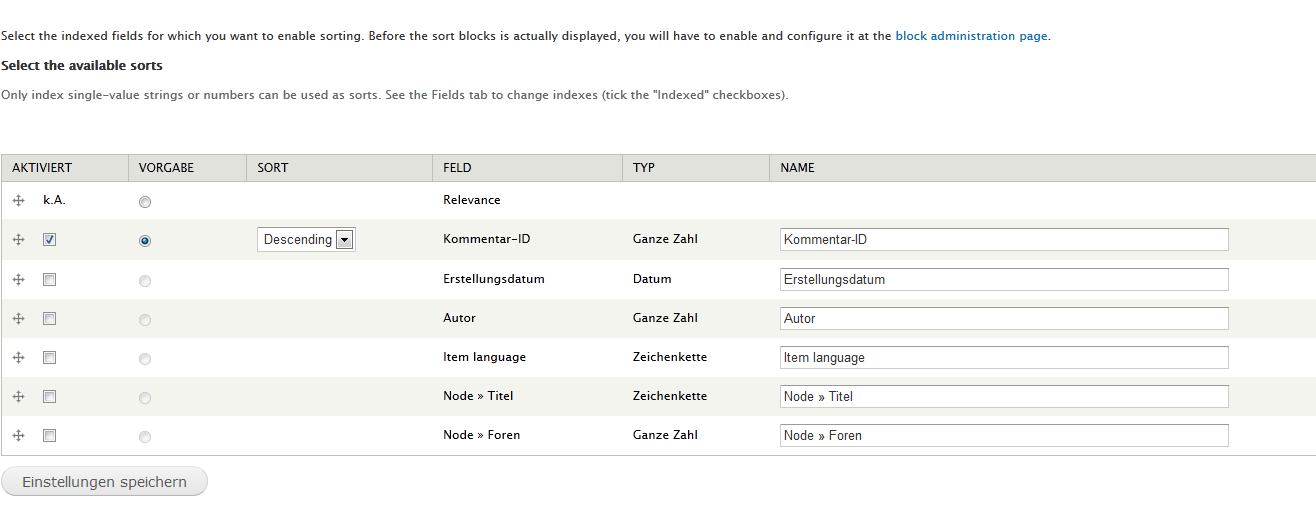Select the Erstellungsdatum default radio button
This screenshot has width=1316, height=515.
146,281
